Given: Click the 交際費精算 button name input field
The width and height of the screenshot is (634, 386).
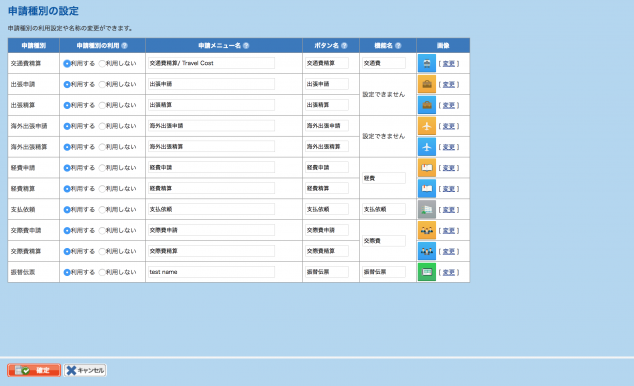Looking at the screenshot, I should tap(327, 251).
